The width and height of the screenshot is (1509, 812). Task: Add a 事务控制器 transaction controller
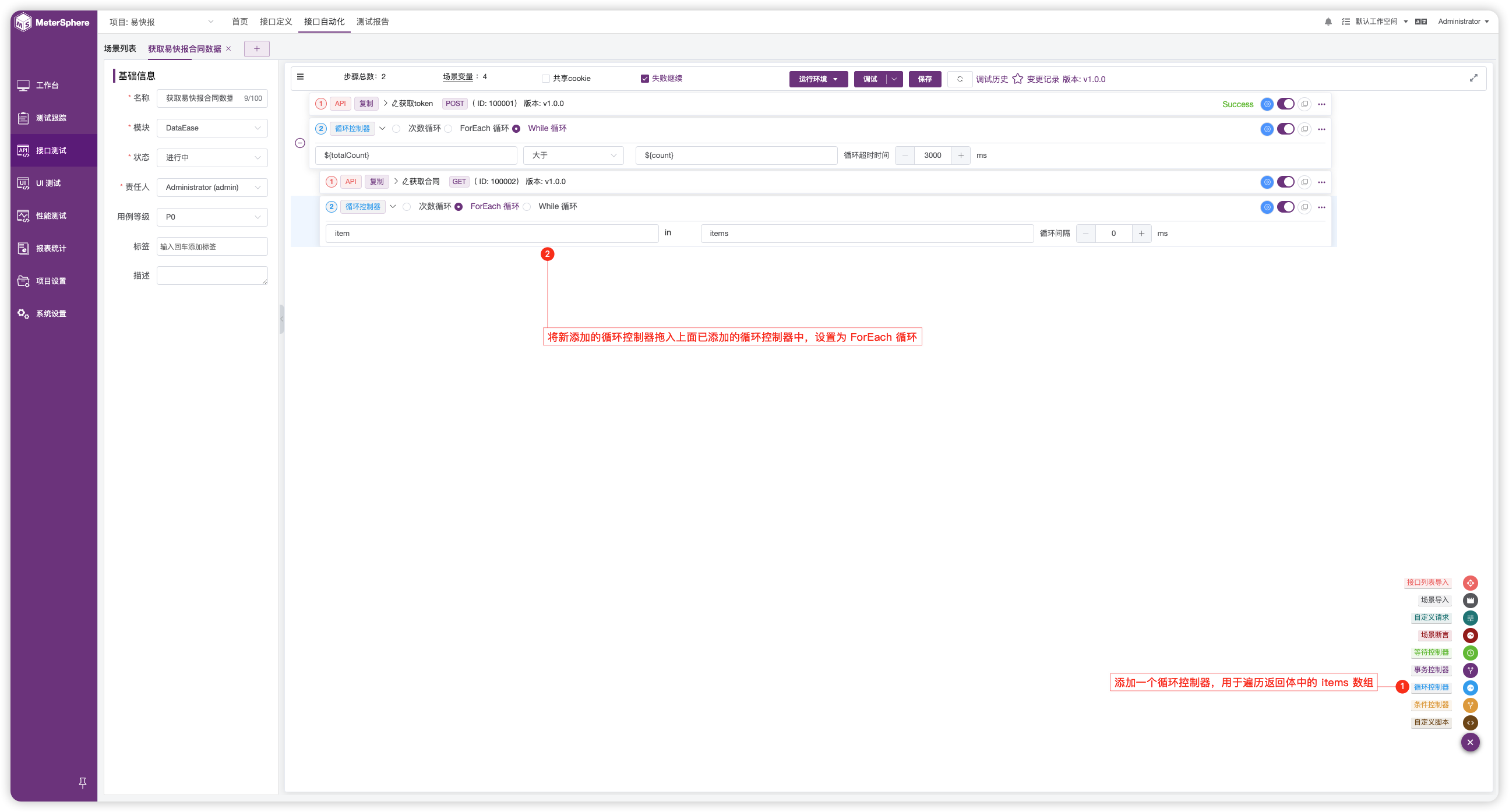coord(1471,670)
